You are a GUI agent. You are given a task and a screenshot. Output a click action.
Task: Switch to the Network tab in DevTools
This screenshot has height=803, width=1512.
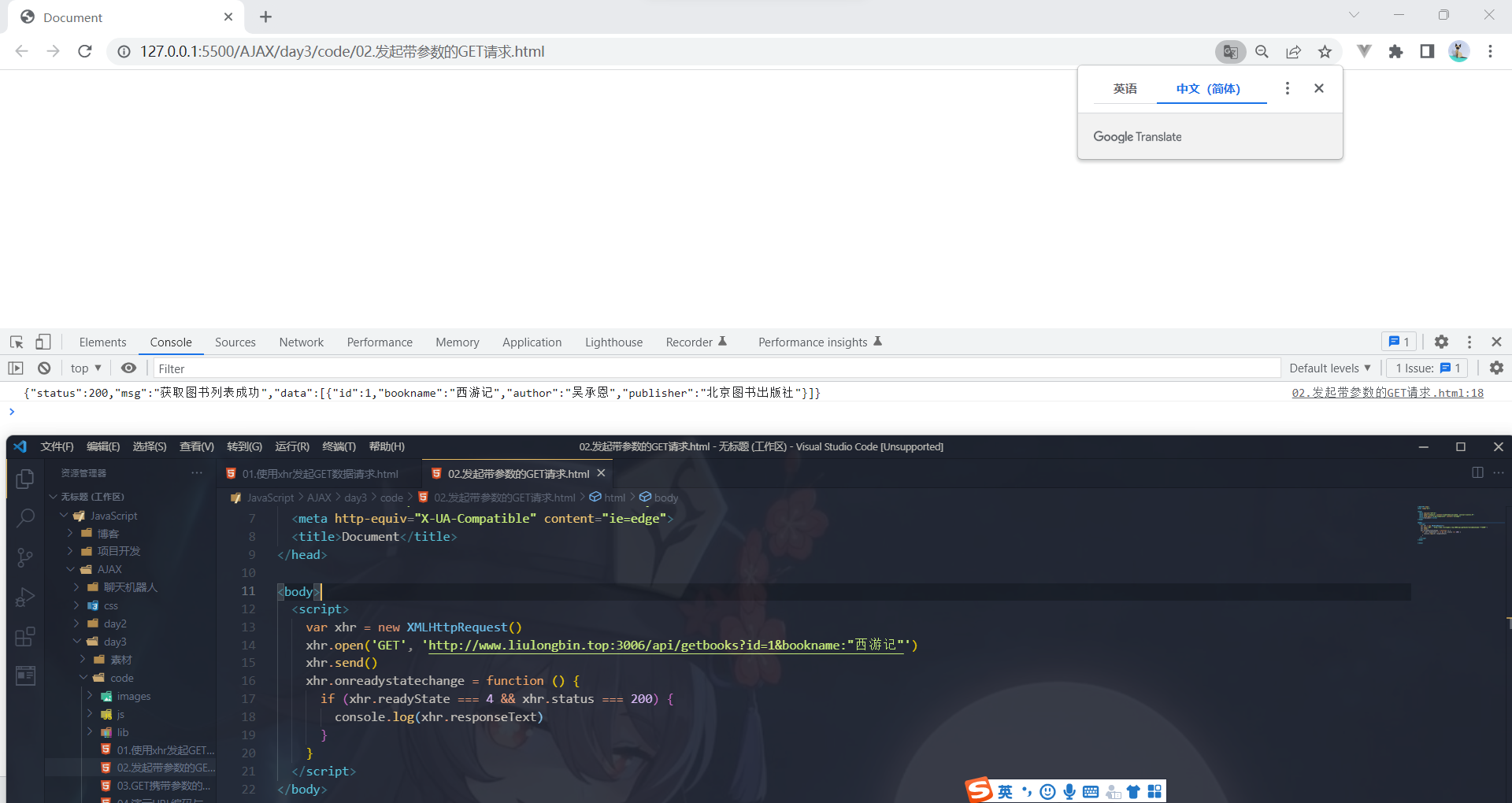[301, 342]
